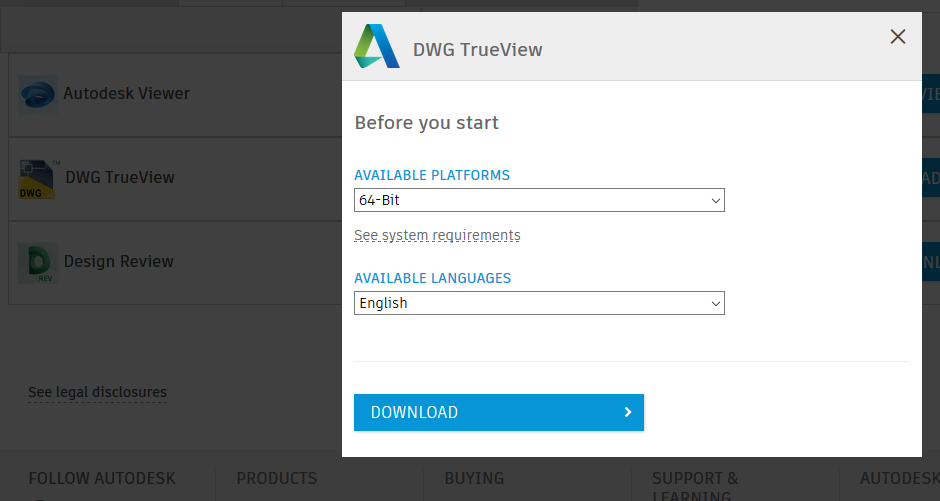940x501 pixels.
Task: Open See system requirements link
Action: coord(437,235)
